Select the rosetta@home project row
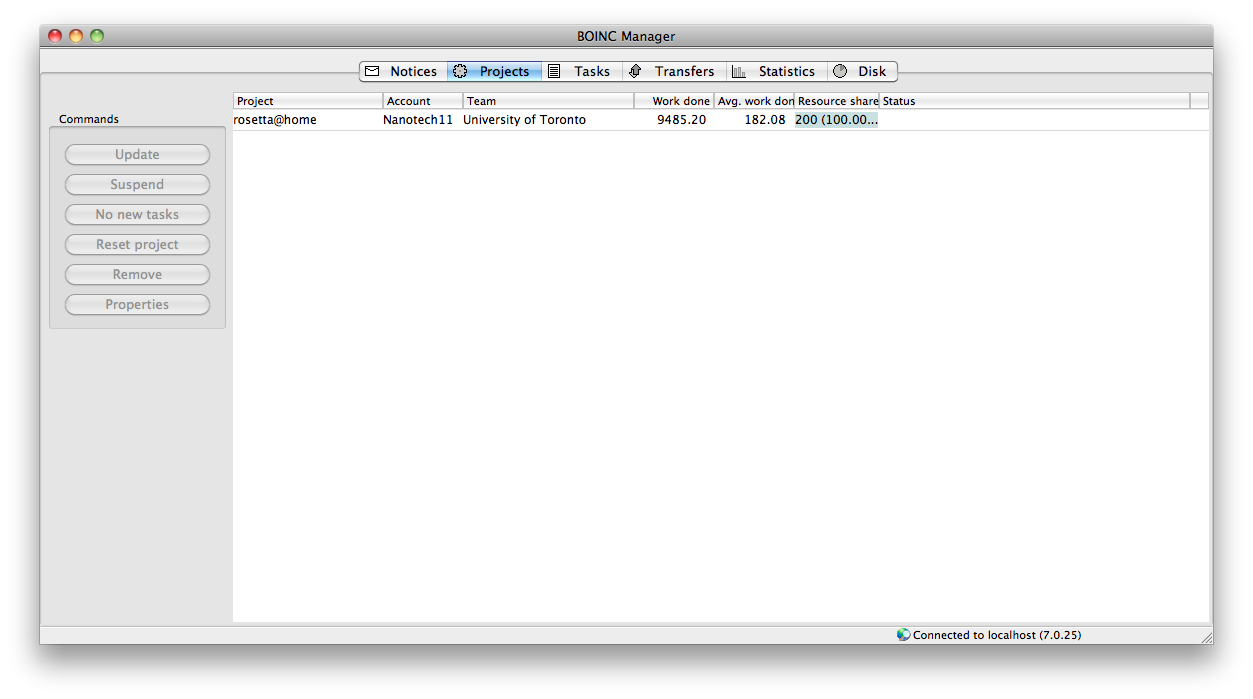The height and width of the screenshot is (699, 1253). (x=721, y=120)
